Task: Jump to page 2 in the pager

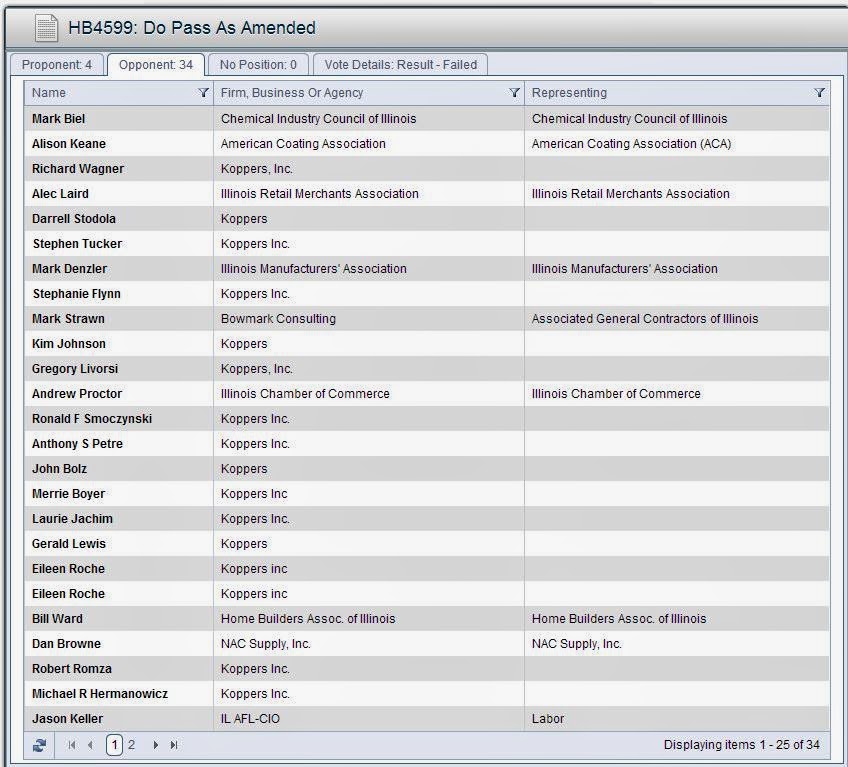Action: 131,745
